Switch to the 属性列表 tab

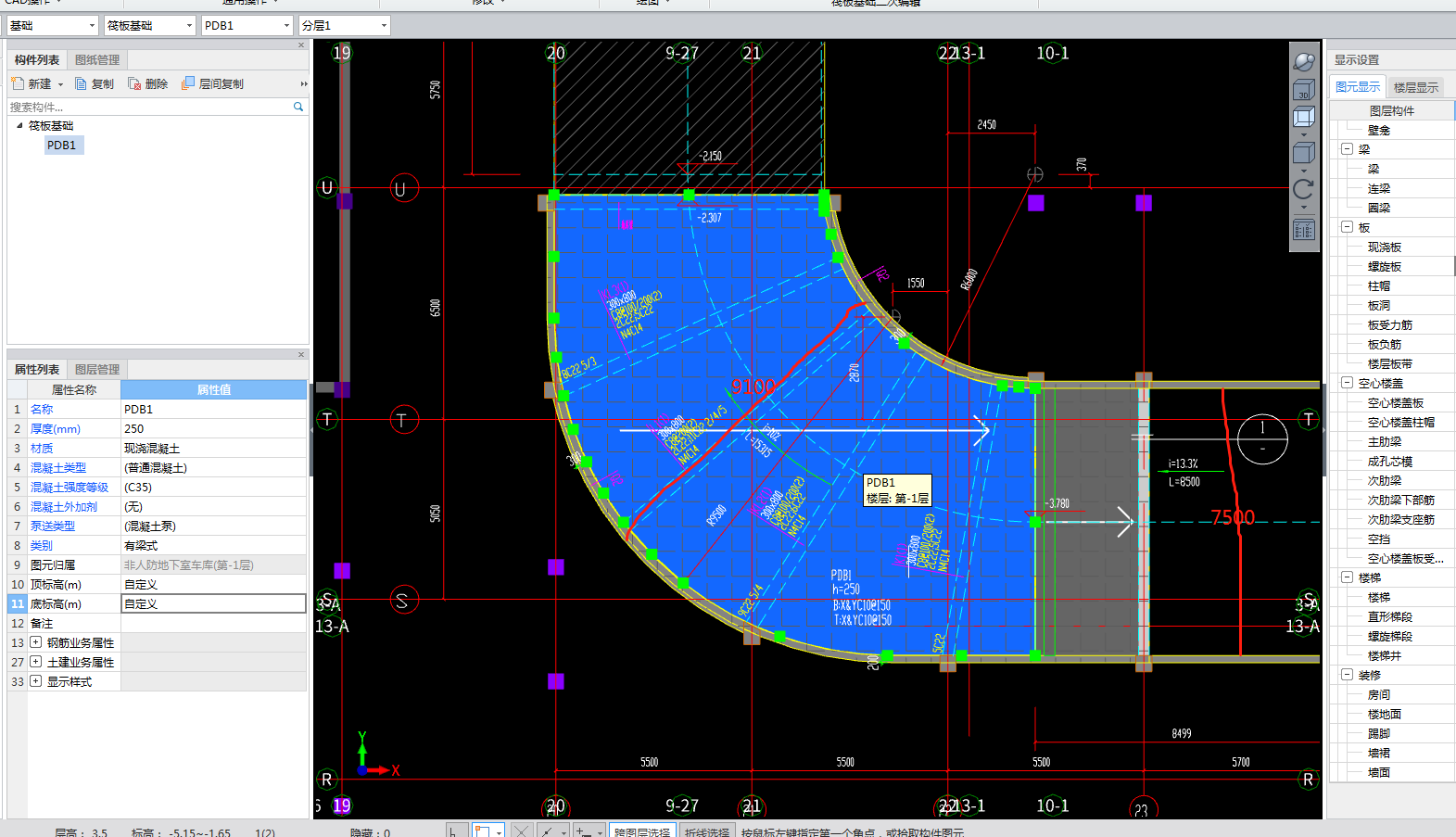(37, 369)
